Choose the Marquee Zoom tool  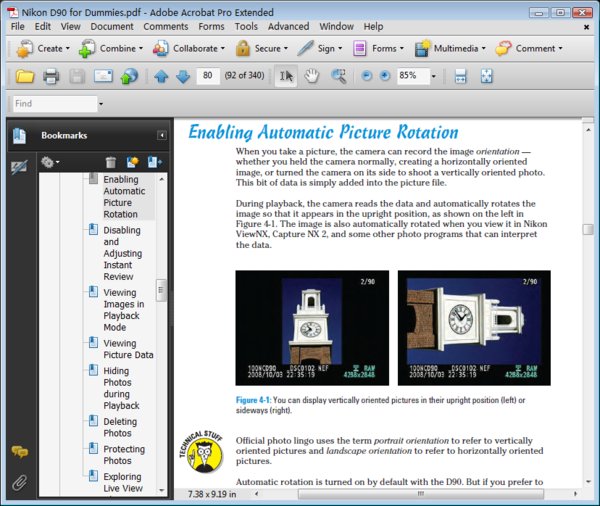click(339, 76)
